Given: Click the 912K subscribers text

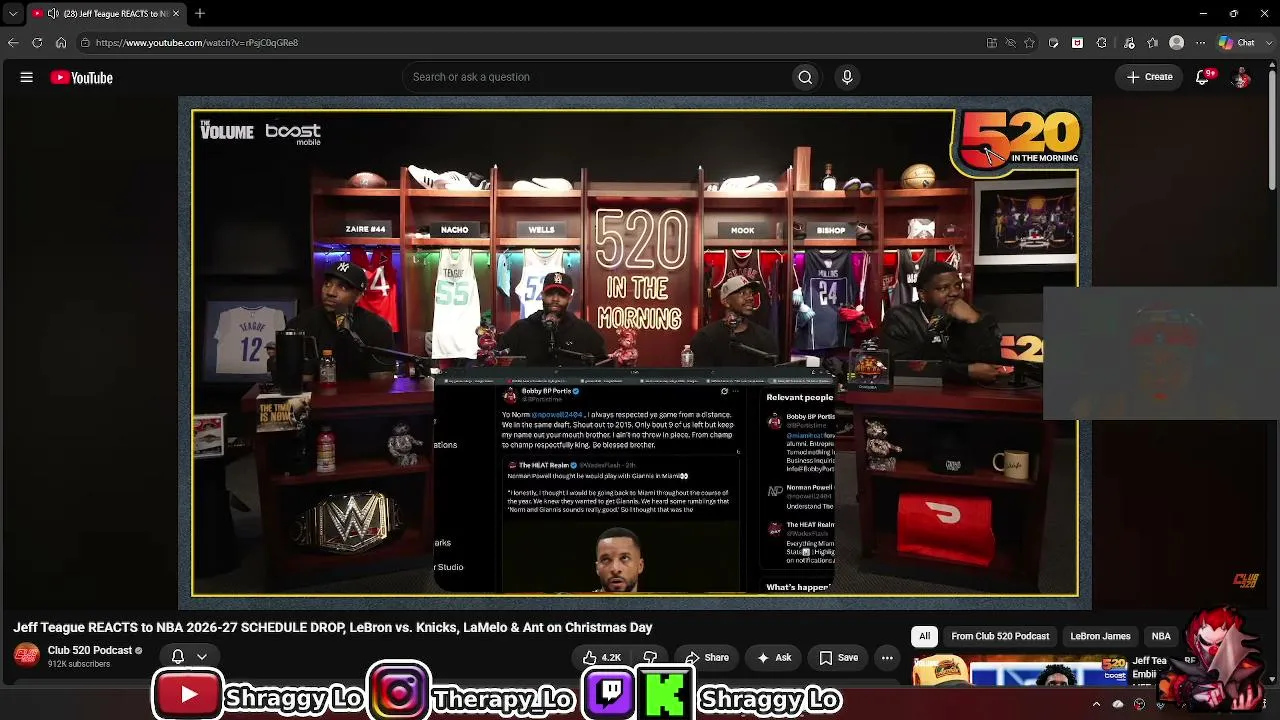Looking at the screenshot, I should point(79,664).
